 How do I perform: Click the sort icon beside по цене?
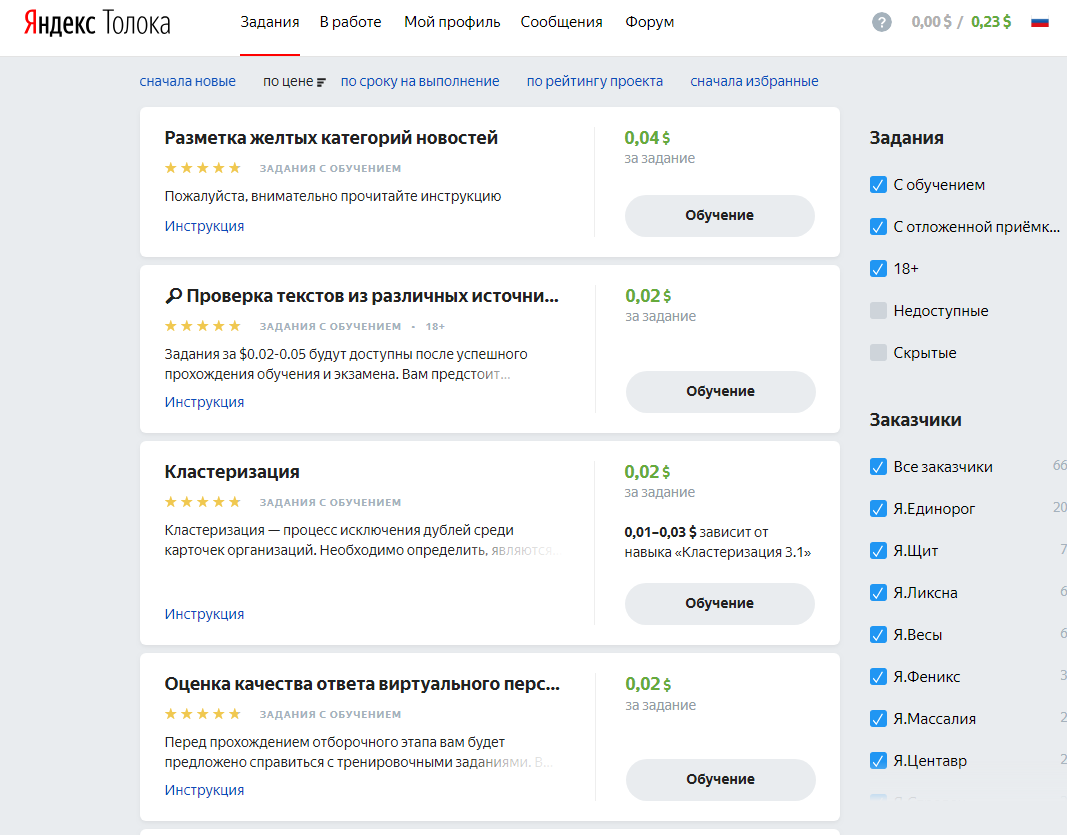321,82
